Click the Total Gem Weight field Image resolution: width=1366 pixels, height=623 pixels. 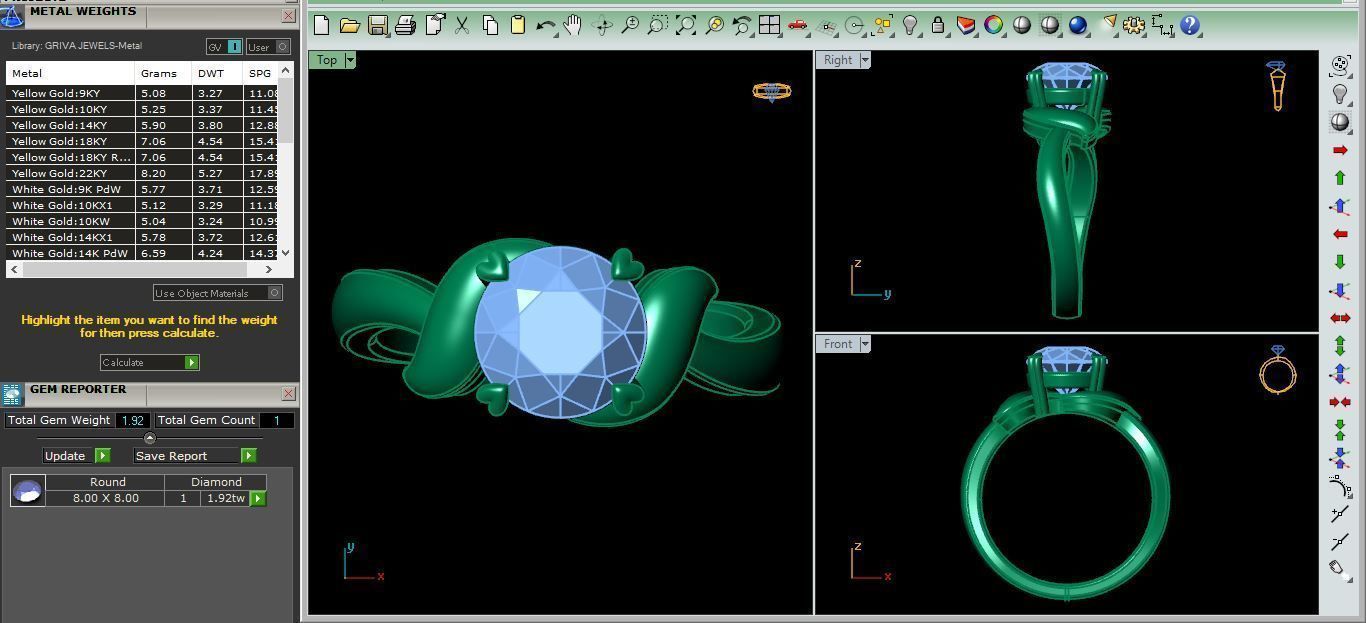pyautogui.click(x=133, y=420)
